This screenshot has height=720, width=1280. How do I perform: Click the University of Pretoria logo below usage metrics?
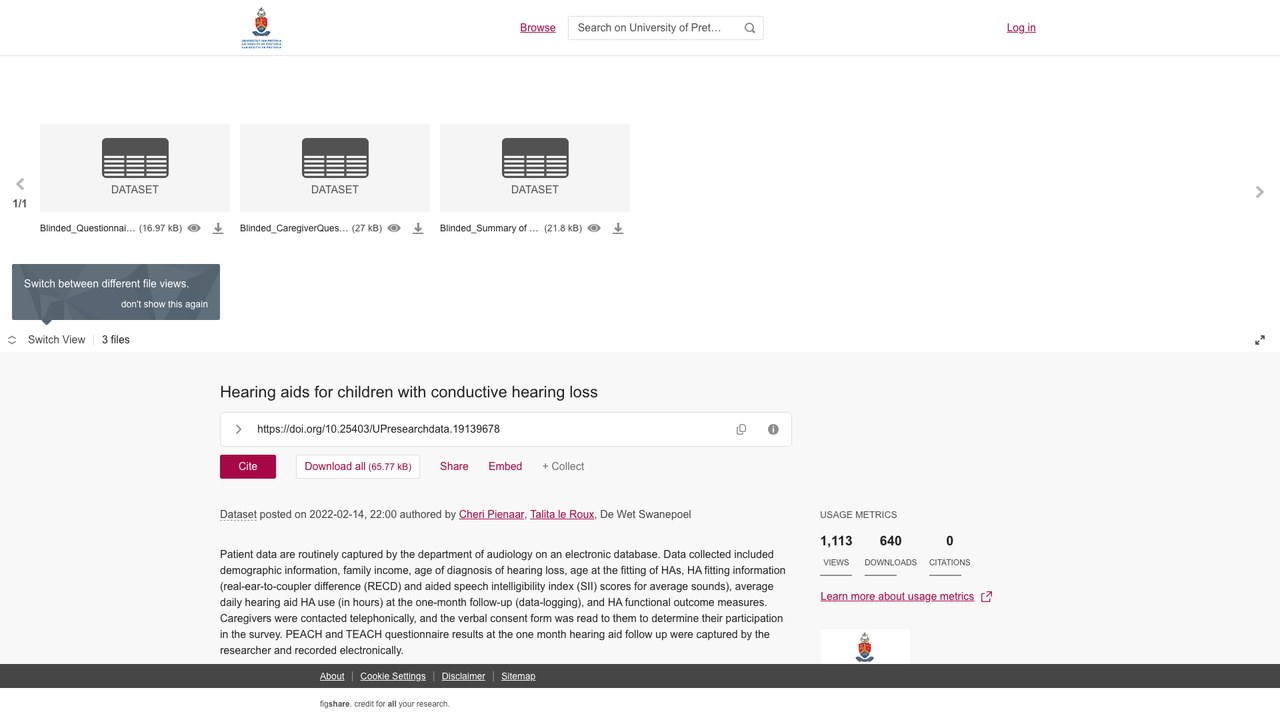(865, 647)
